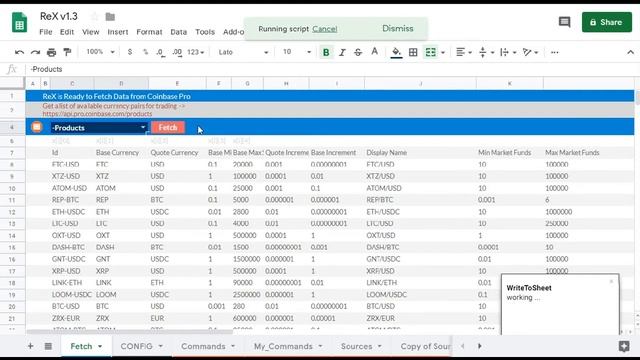Click the horizontal scrollbar

coord(129,332)
